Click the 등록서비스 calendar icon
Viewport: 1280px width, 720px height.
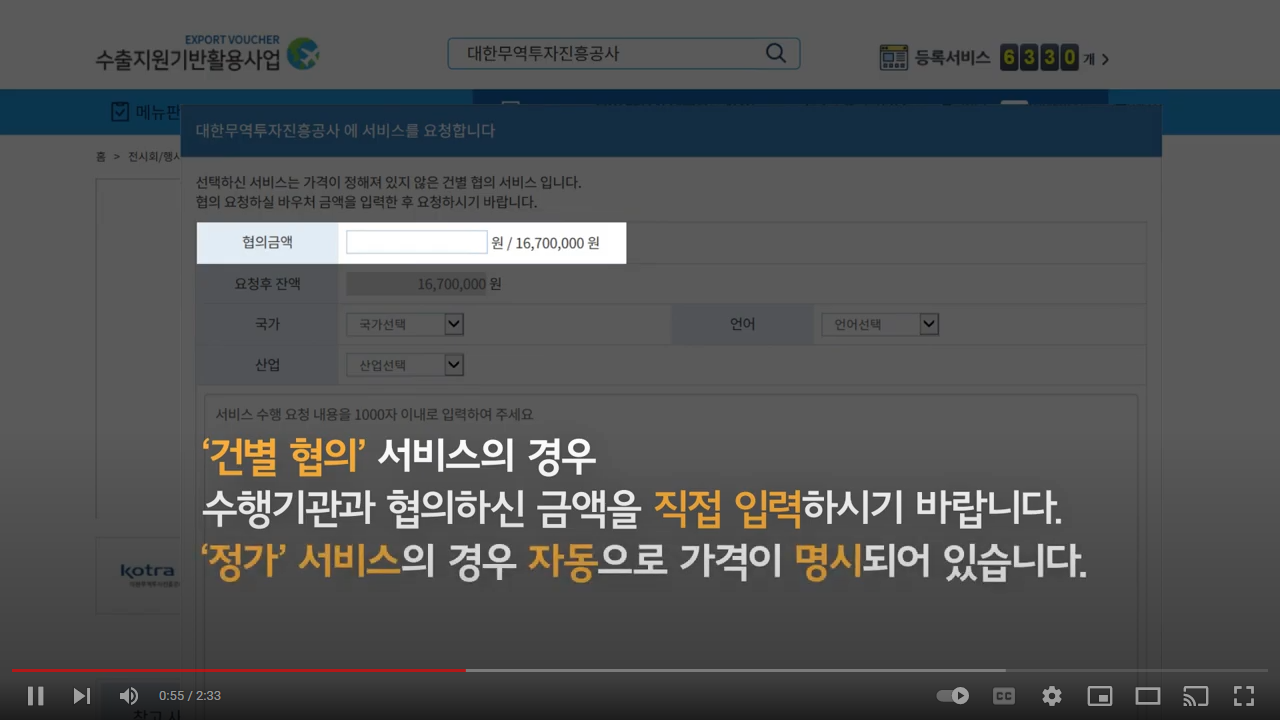893,58
